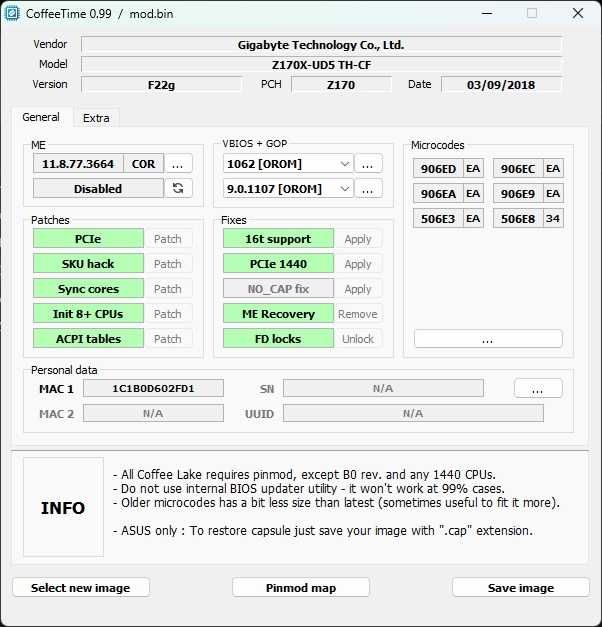
Task: Click the Date 03/09/2018 field
Action: 501,85
